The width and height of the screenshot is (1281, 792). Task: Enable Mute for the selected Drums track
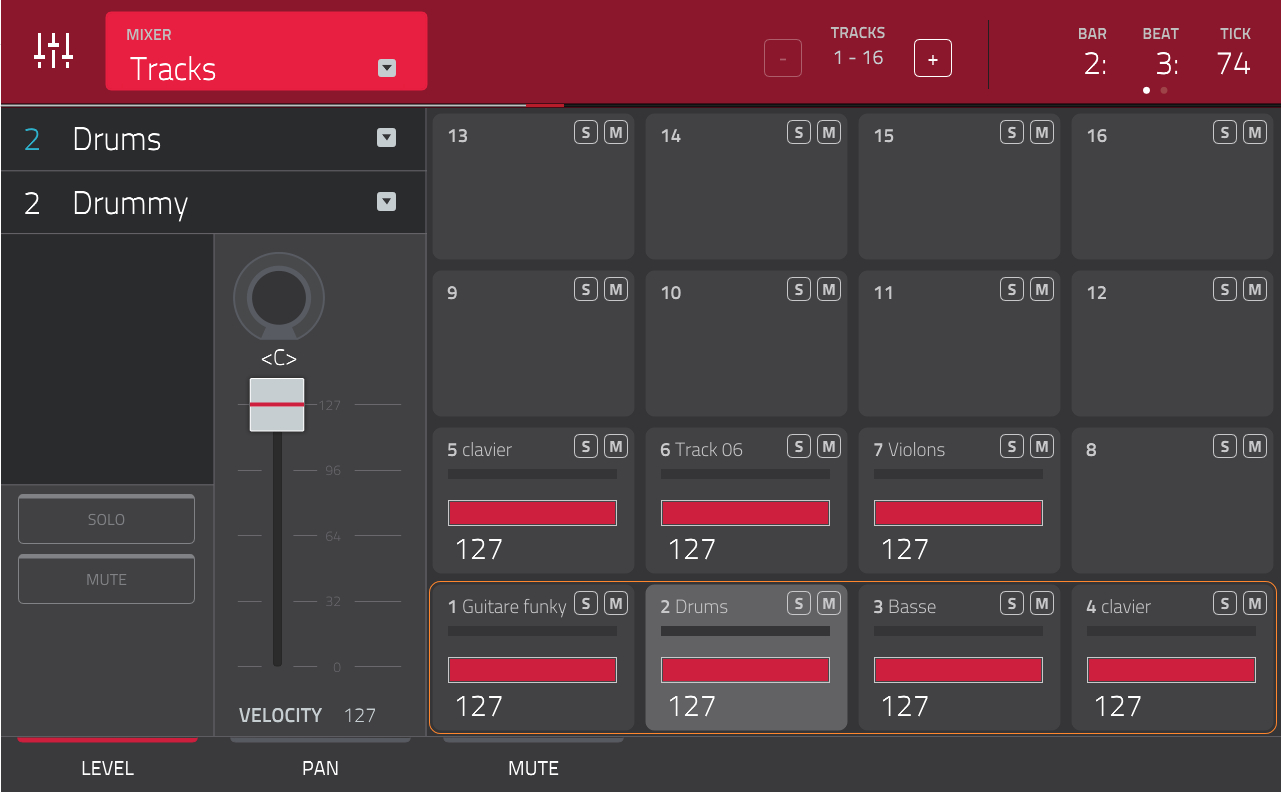click(x=106, y=579)
